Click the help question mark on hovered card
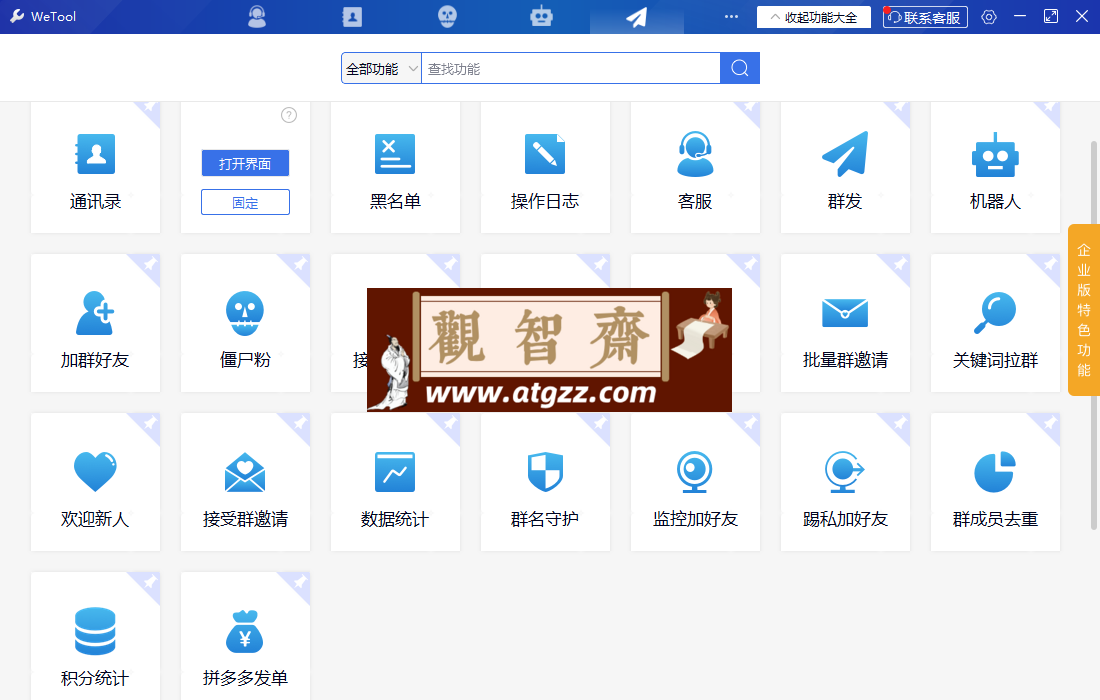The width and height of the screenshot is (1100, 700). [289, 115]
